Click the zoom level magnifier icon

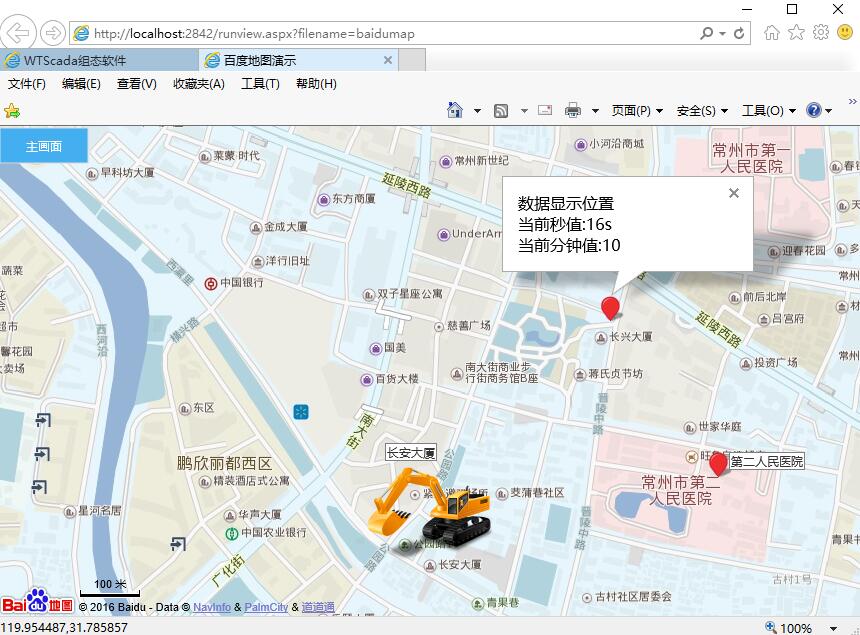771,627
